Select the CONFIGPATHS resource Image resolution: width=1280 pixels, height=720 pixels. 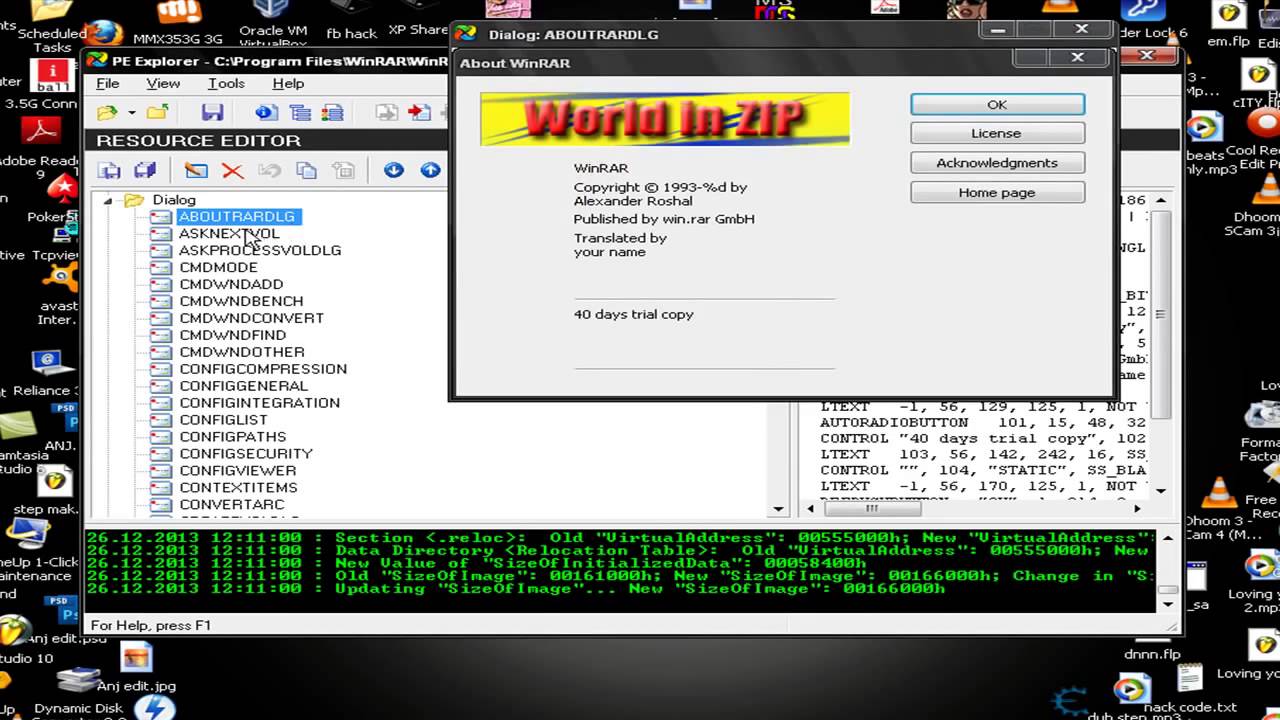coord(232,437)
